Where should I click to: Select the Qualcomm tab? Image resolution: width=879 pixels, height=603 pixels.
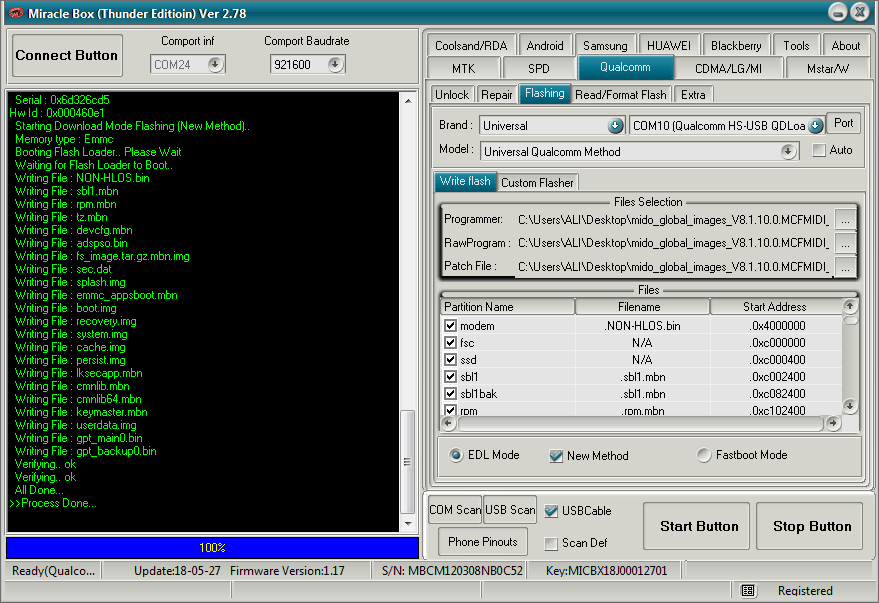coord(625,67)
